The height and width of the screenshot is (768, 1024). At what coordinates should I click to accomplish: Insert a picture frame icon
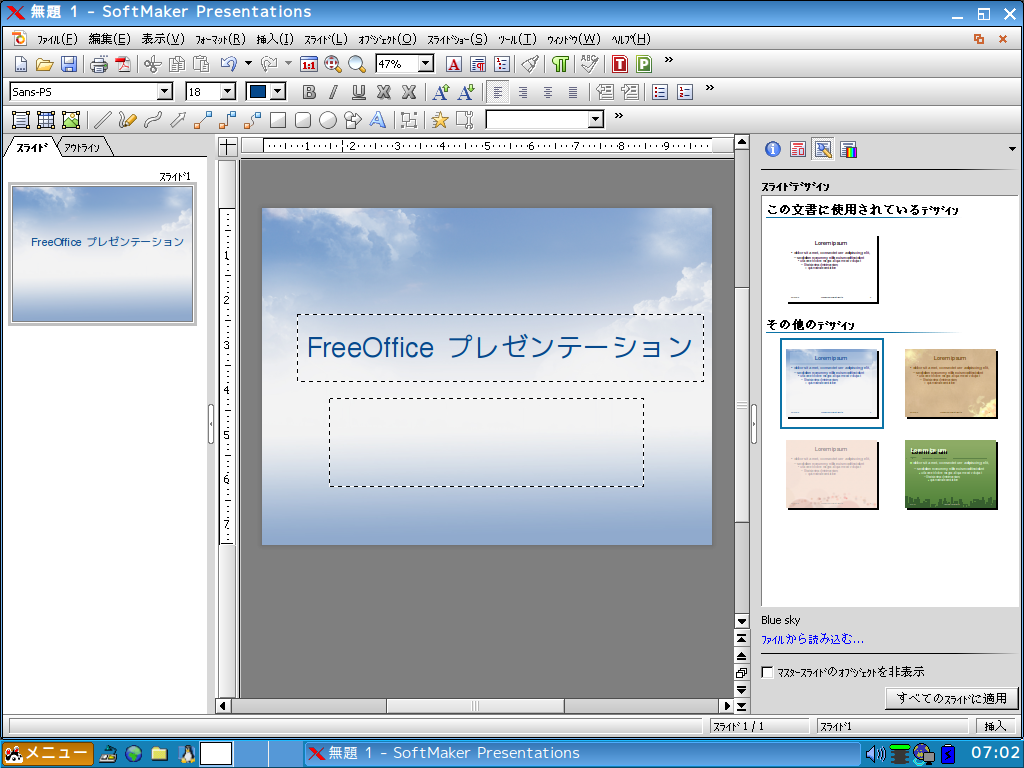tap(71, 120)
